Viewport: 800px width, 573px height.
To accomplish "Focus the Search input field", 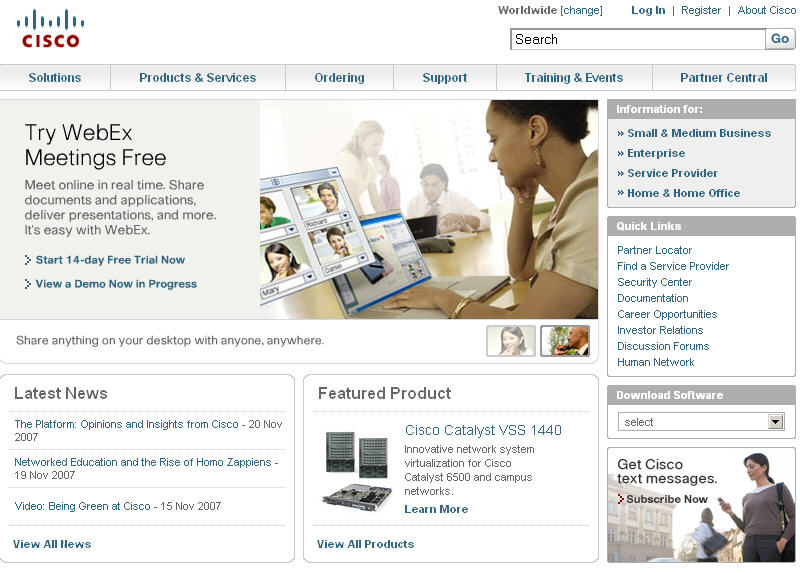I will [638, 39].
